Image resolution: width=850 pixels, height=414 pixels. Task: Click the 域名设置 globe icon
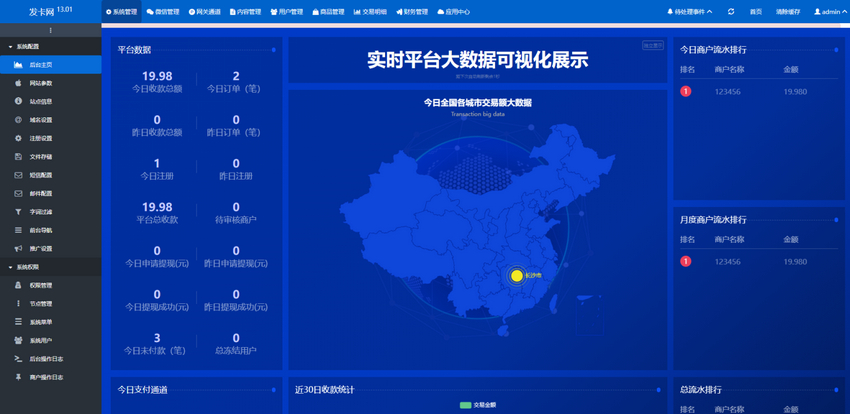(18, 120)
